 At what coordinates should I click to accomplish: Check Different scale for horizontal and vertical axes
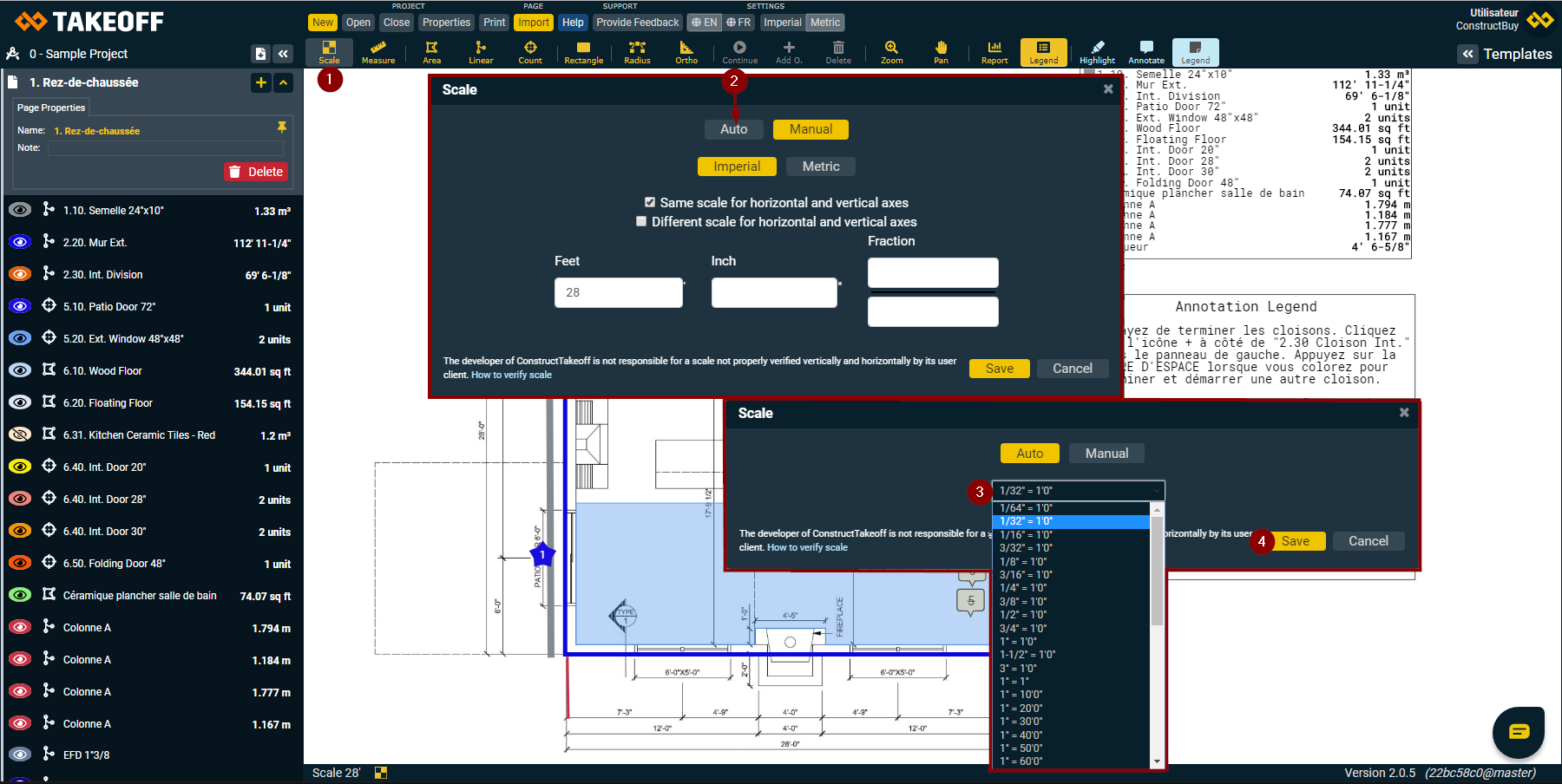point(641,222)
